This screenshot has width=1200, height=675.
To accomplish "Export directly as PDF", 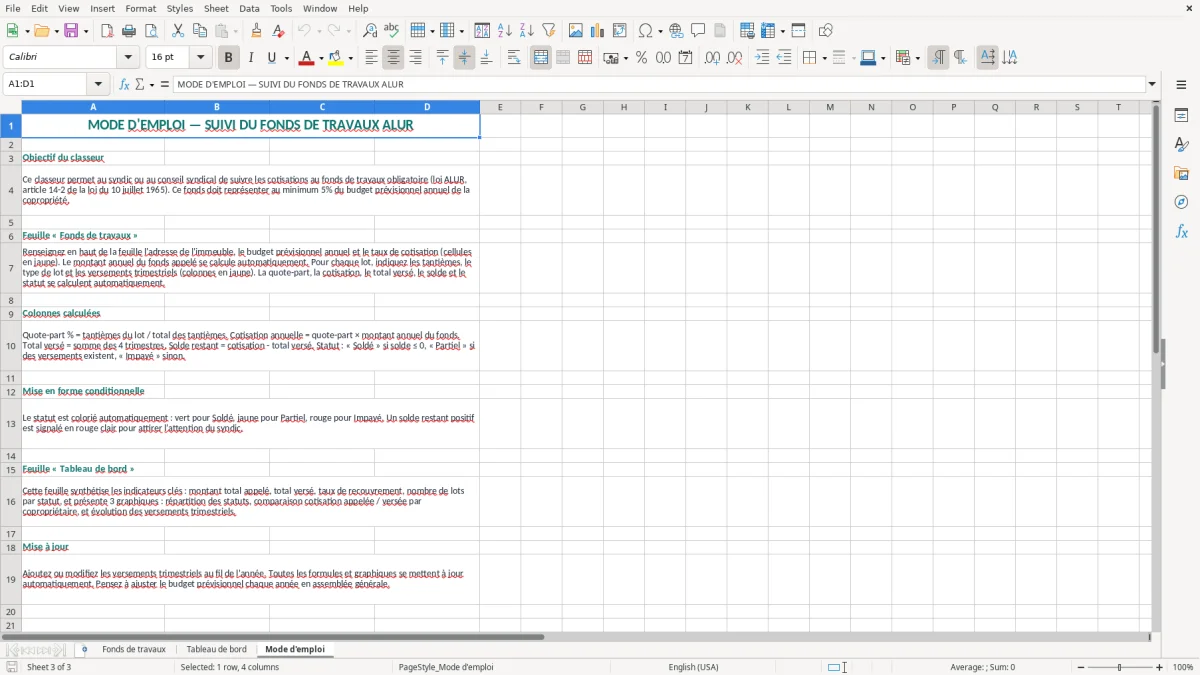I will coord(107,31).
